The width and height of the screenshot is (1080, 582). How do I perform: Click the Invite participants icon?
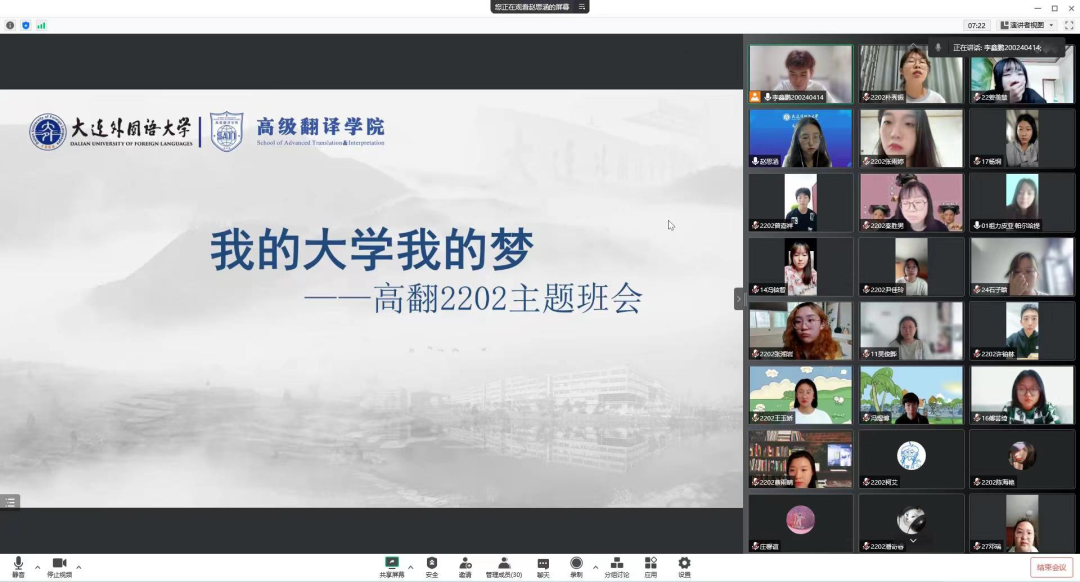tap(465, 566)
